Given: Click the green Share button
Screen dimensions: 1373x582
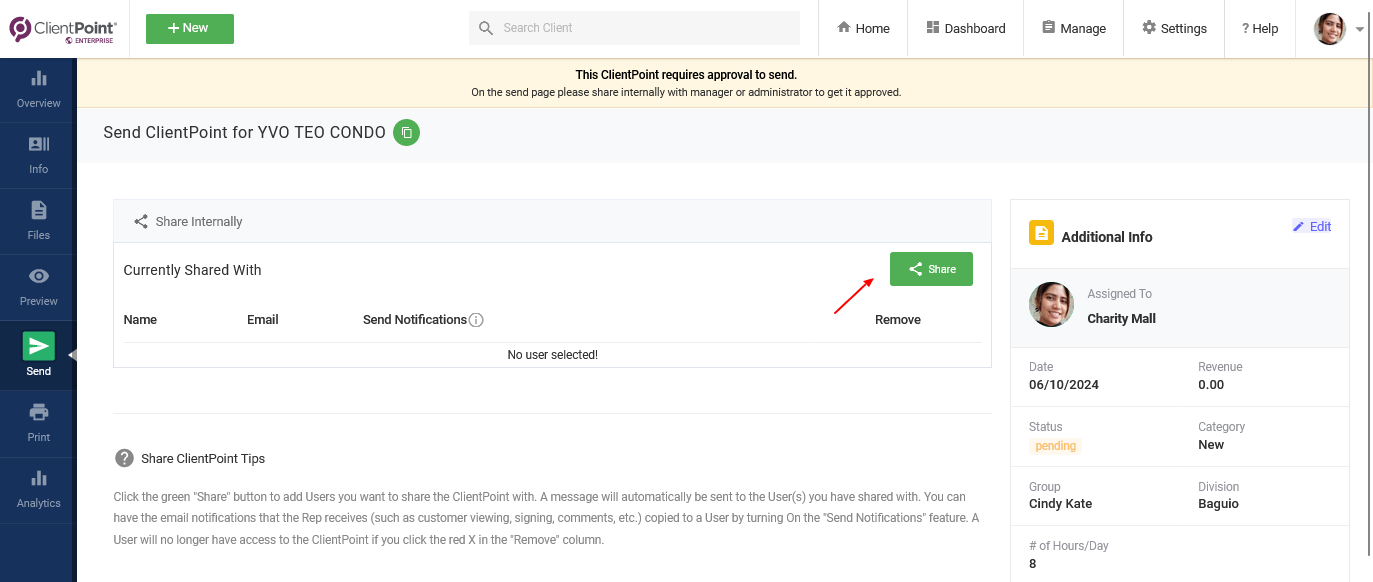Looking at the screenshot, I should [931, 269].
